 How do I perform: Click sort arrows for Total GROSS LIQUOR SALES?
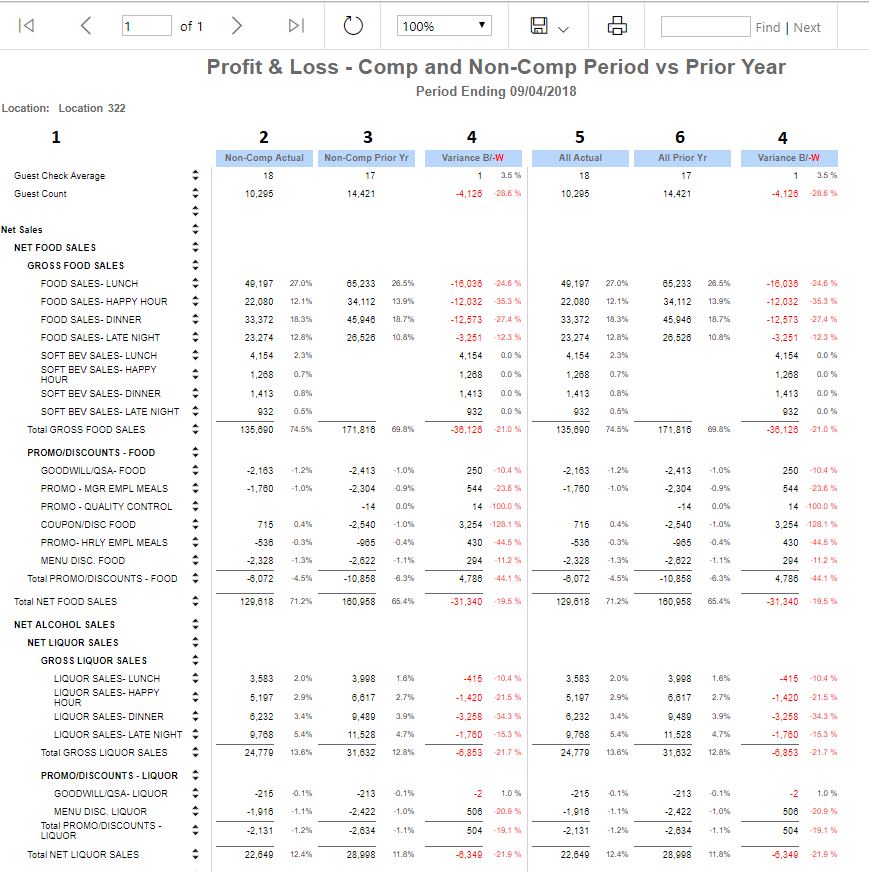[x=195, y=752]
